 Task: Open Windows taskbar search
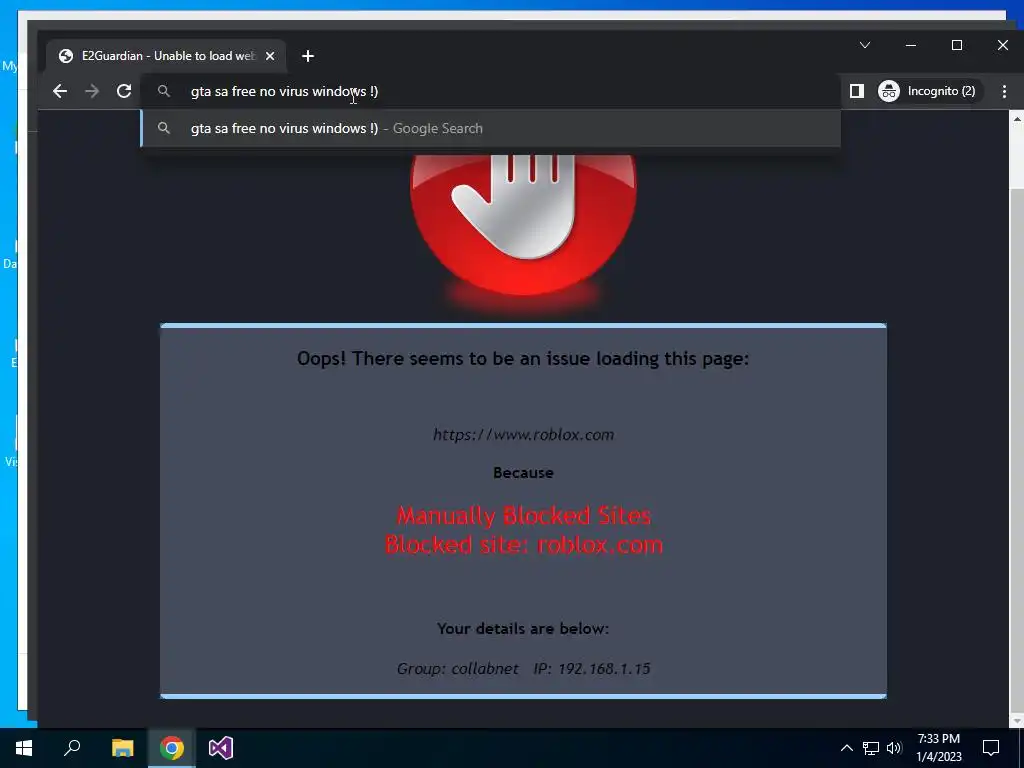(72, 748)
